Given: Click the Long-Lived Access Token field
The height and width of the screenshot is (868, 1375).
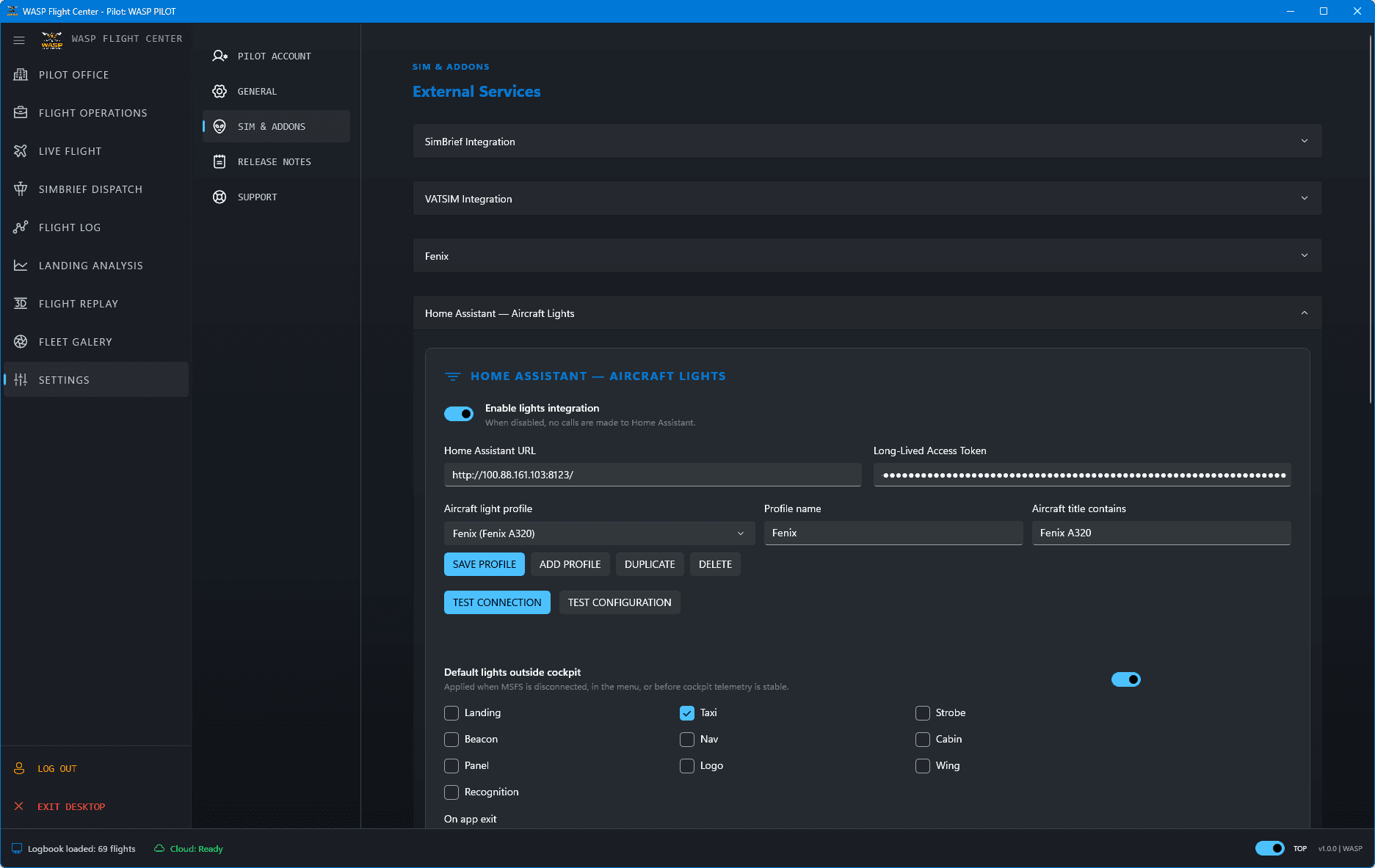Looking at the screenshot, I should pos(1082,475).
